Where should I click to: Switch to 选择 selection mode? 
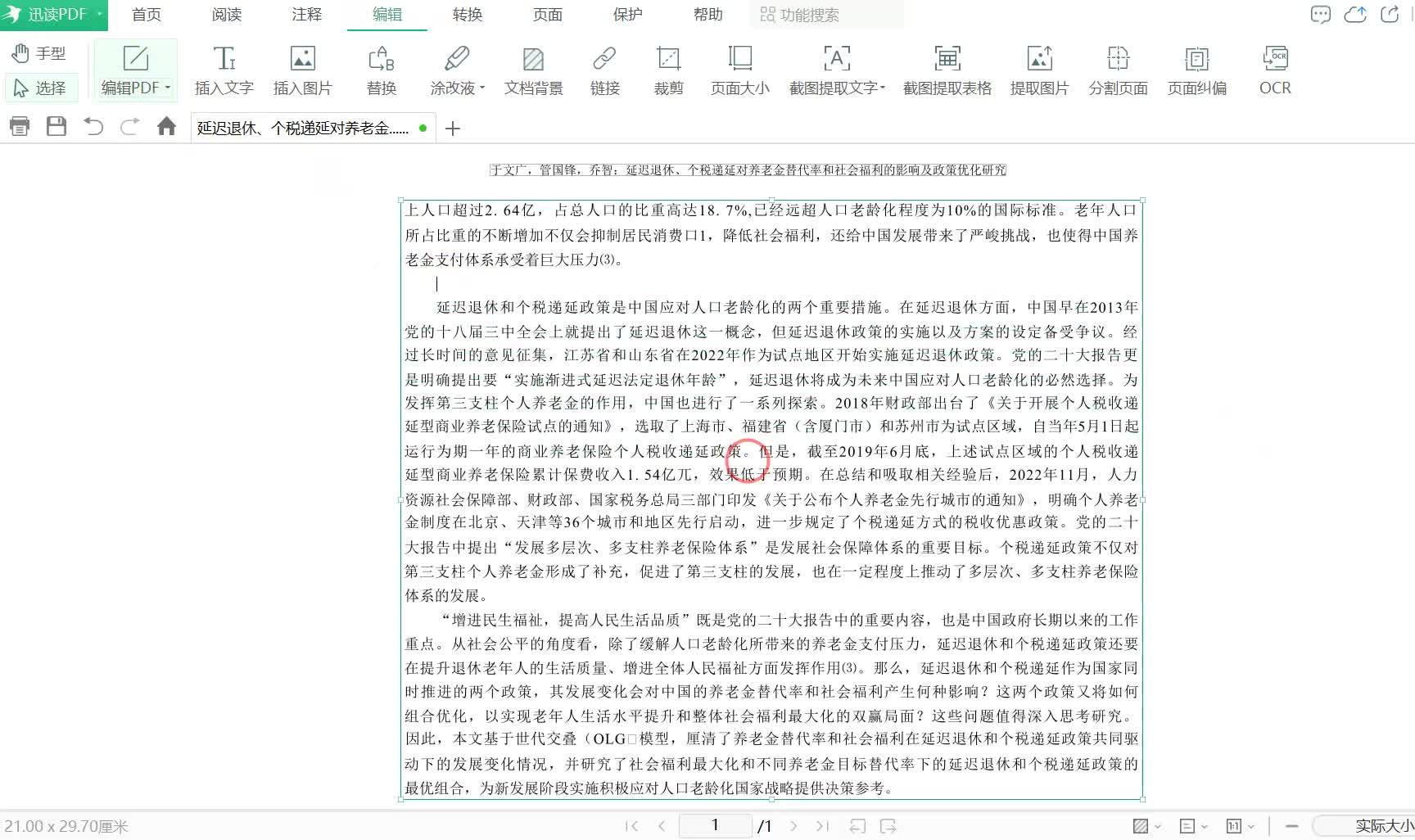pos(41,88)
